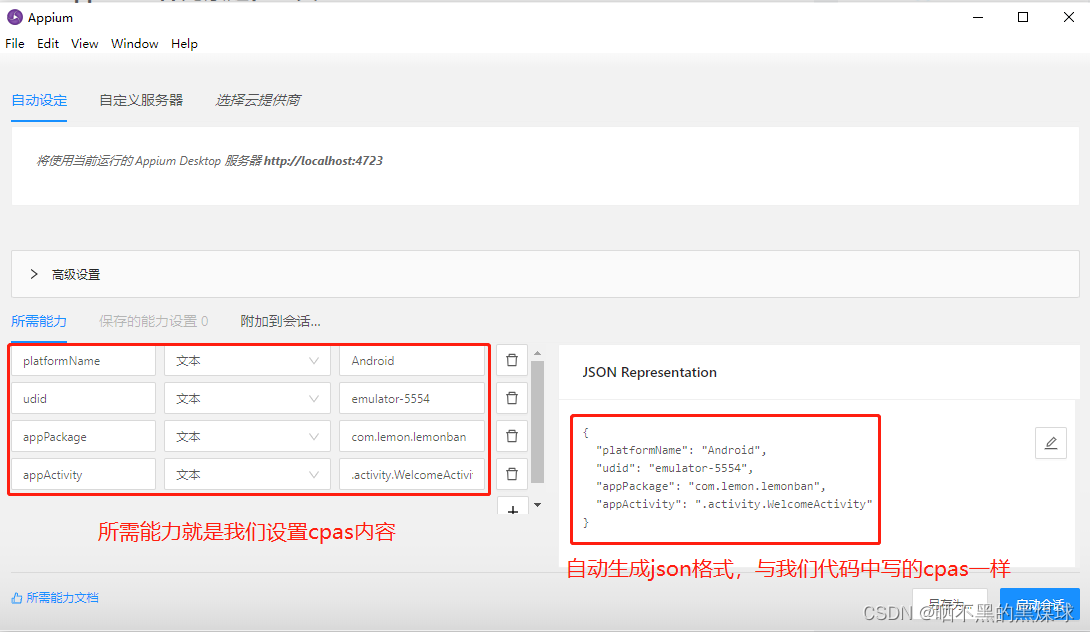Open type dropdown for appPackage row
The width and height of the screenshot is (1090, 632).
(247, 437)
